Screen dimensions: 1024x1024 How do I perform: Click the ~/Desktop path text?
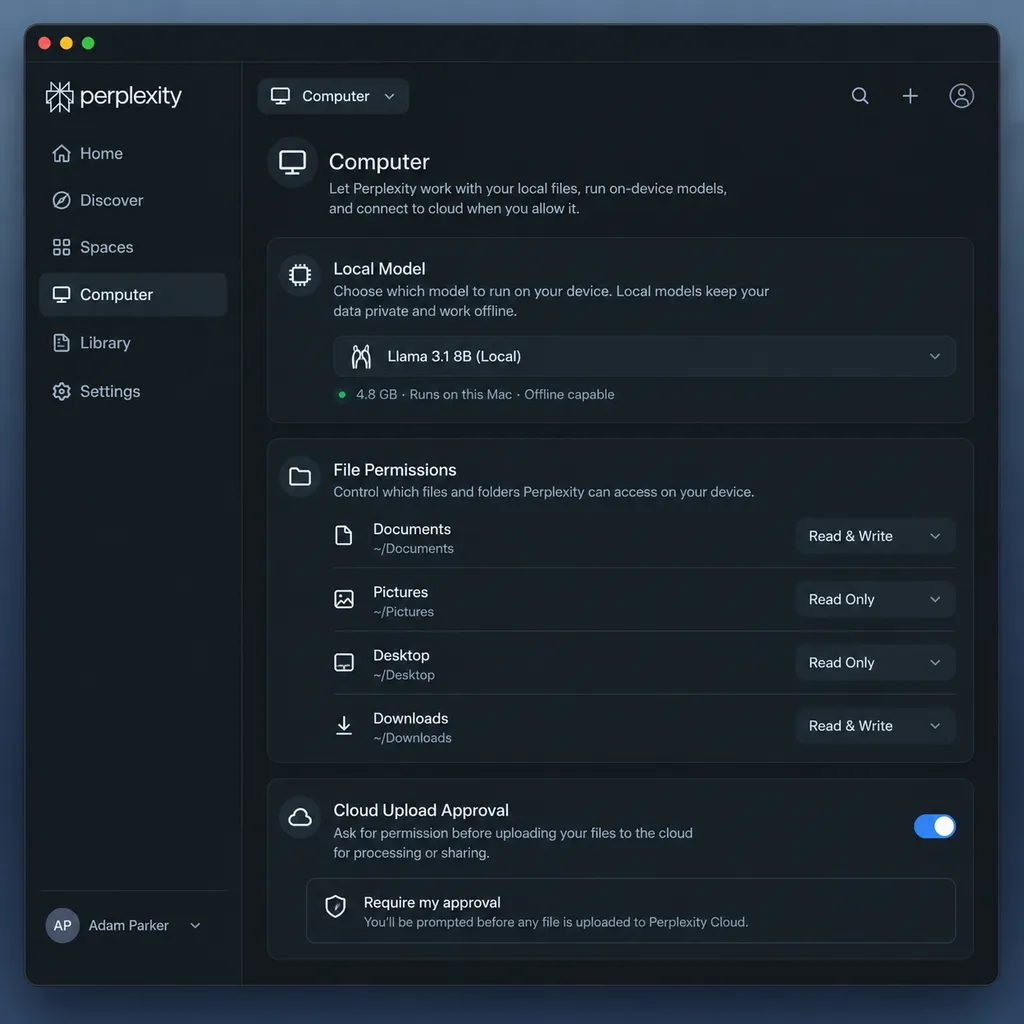click(x=404, y=675)
